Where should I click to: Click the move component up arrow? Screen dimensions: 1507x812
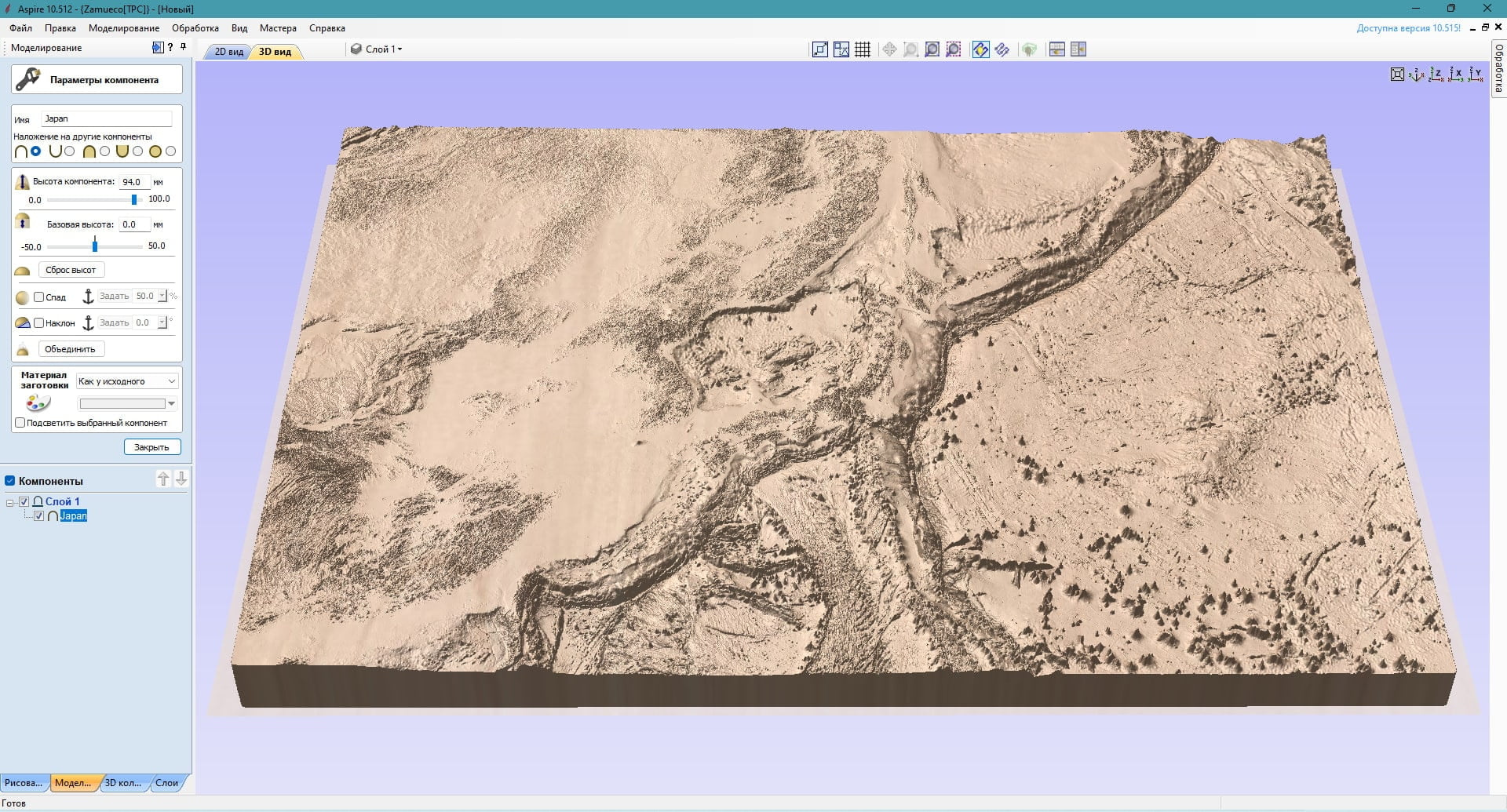point(163,479)
